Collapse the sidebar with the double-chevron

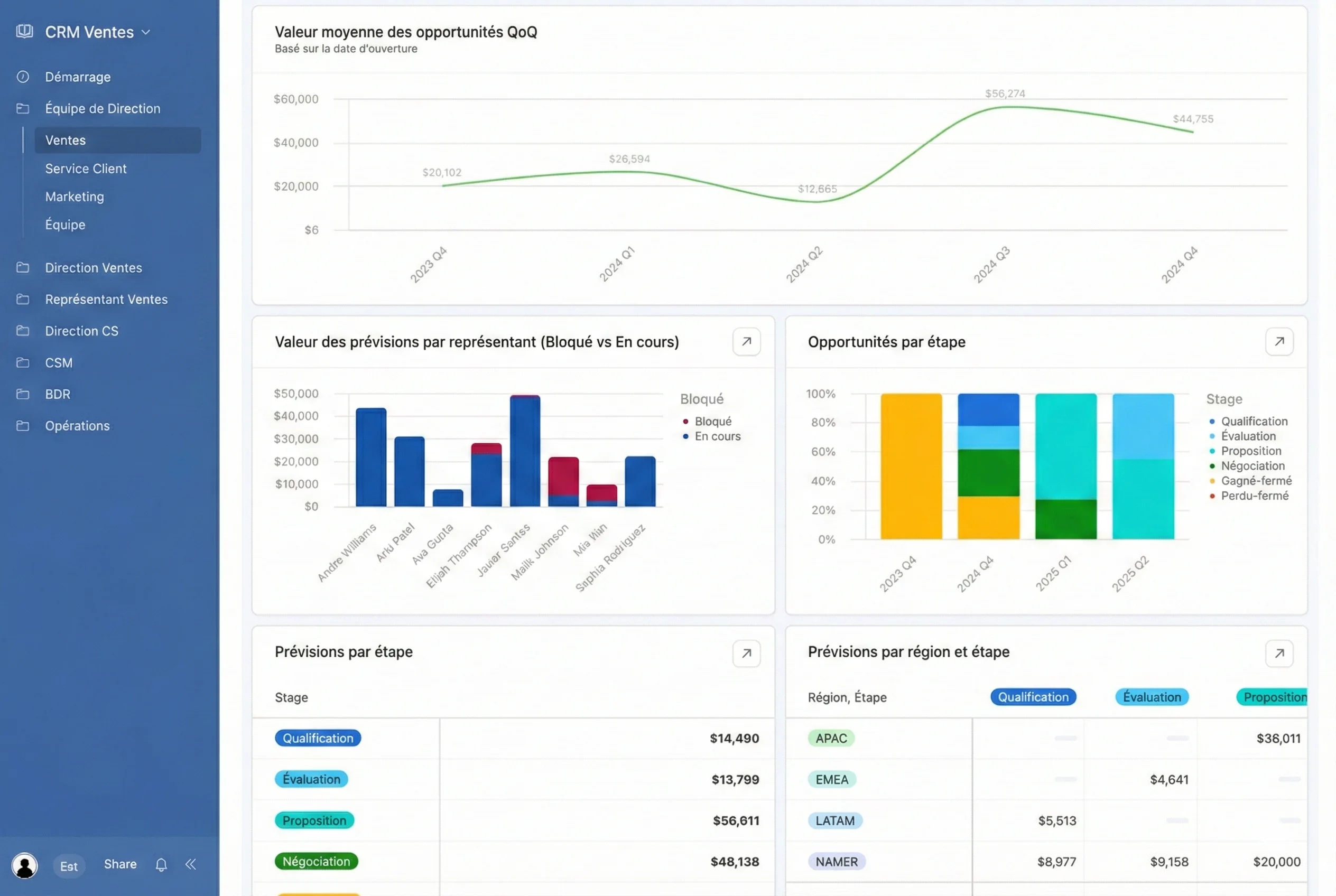point(191,865)
